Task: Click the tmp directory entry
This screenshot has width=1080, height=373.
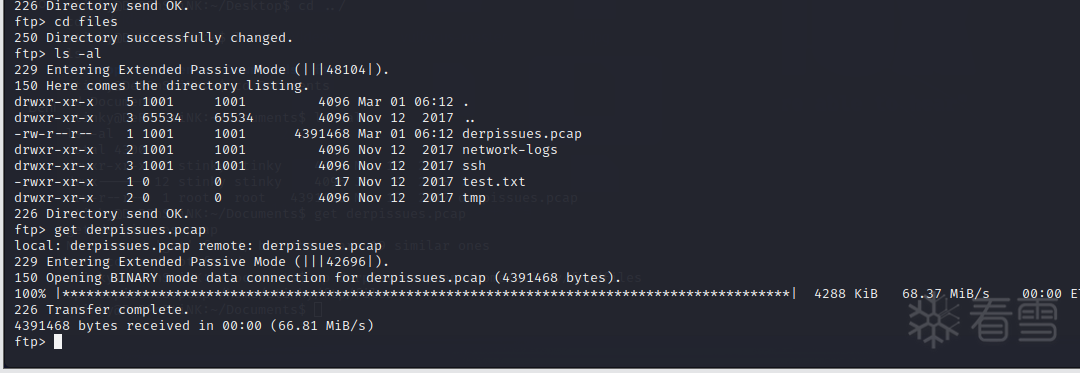Action: click(x=474, y=198)
